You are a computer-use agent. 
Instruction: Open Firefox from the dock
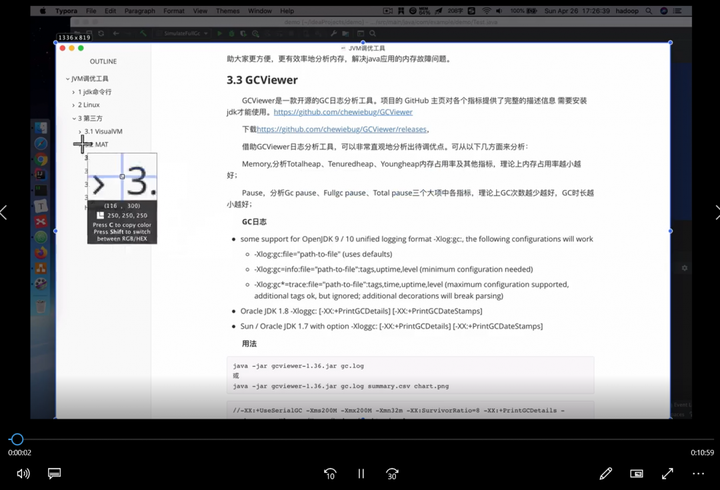(41, 253)
